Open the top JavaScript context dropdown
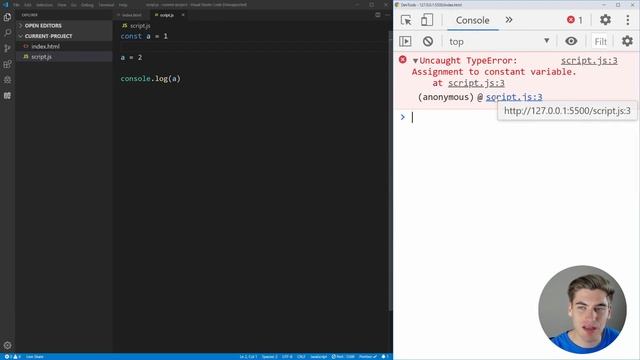640x360 pixels. tap(499, 41)
